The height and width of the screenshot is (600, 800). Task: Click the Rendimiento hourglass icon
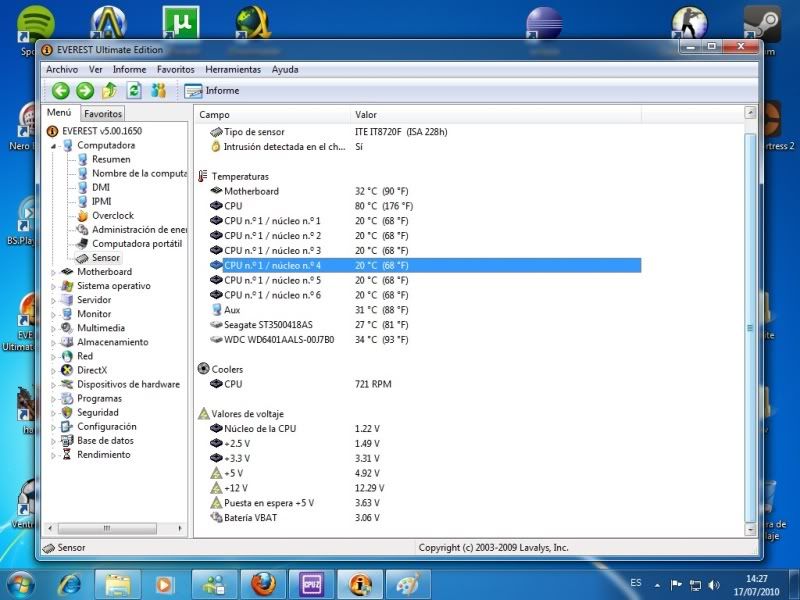67,455
